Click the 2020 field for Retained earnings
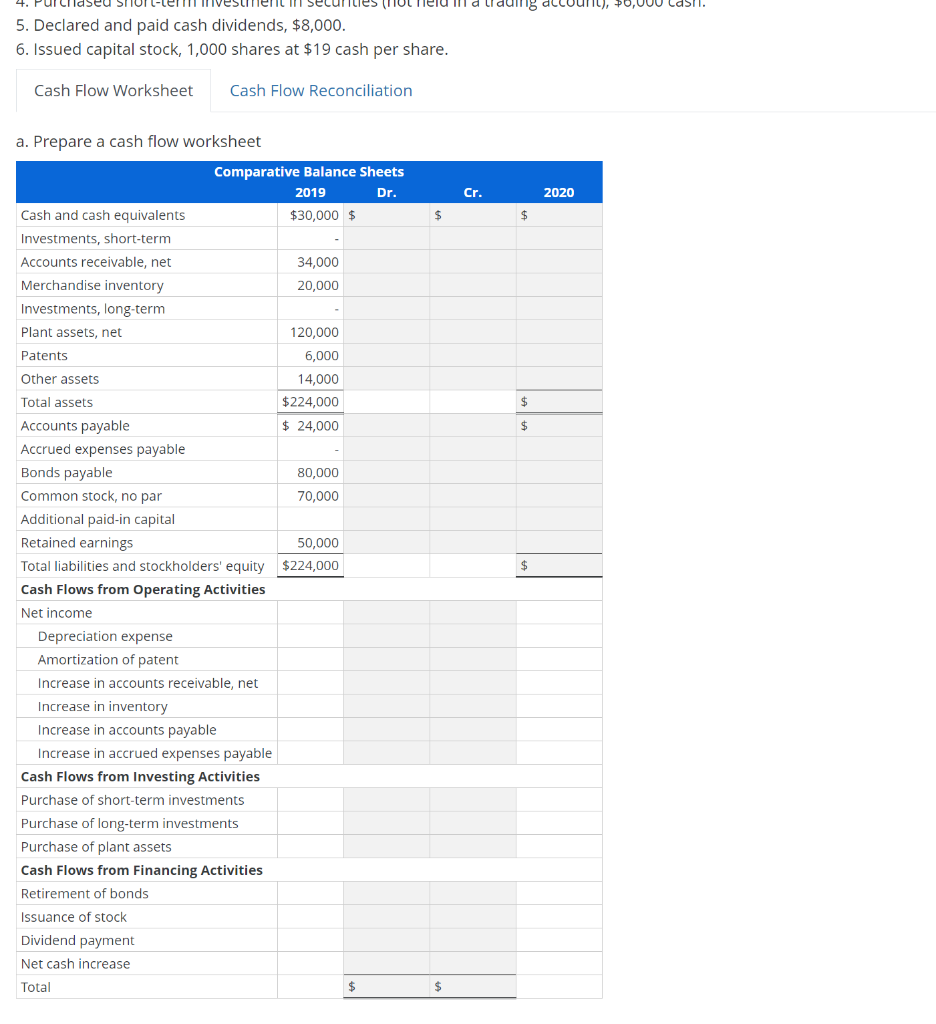This screenshot has width=936, height=1024. click(559, 543)
